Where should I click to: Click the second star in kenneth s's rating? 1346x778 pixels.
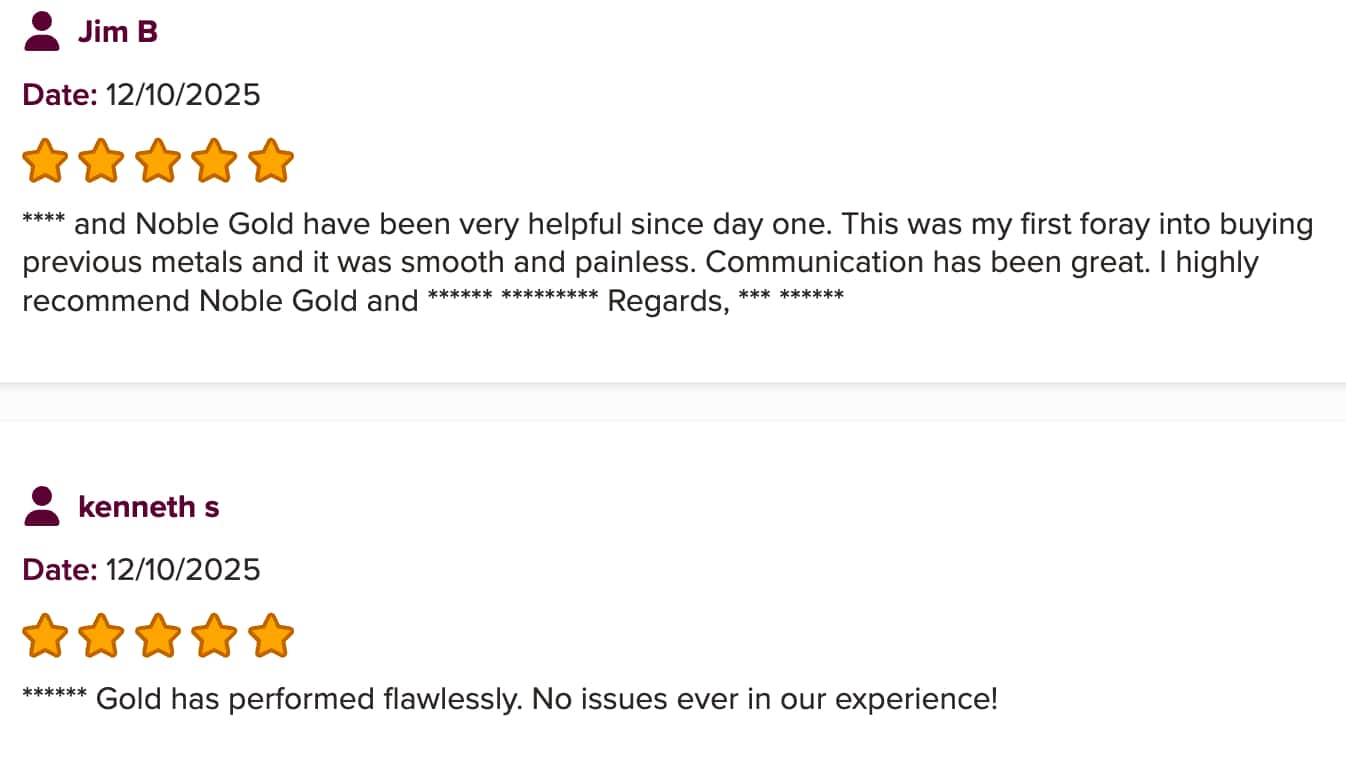pyautogui.click(x=101, y=637)
